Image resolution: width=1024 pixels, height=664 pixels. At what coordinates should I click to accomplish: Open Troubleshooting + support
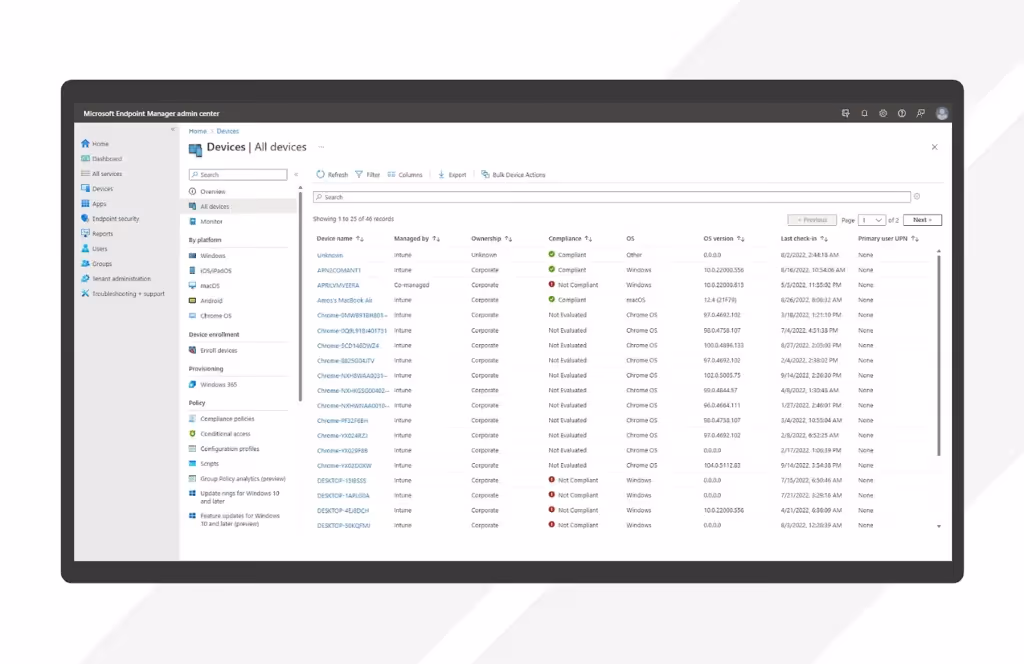click(123, 294)
